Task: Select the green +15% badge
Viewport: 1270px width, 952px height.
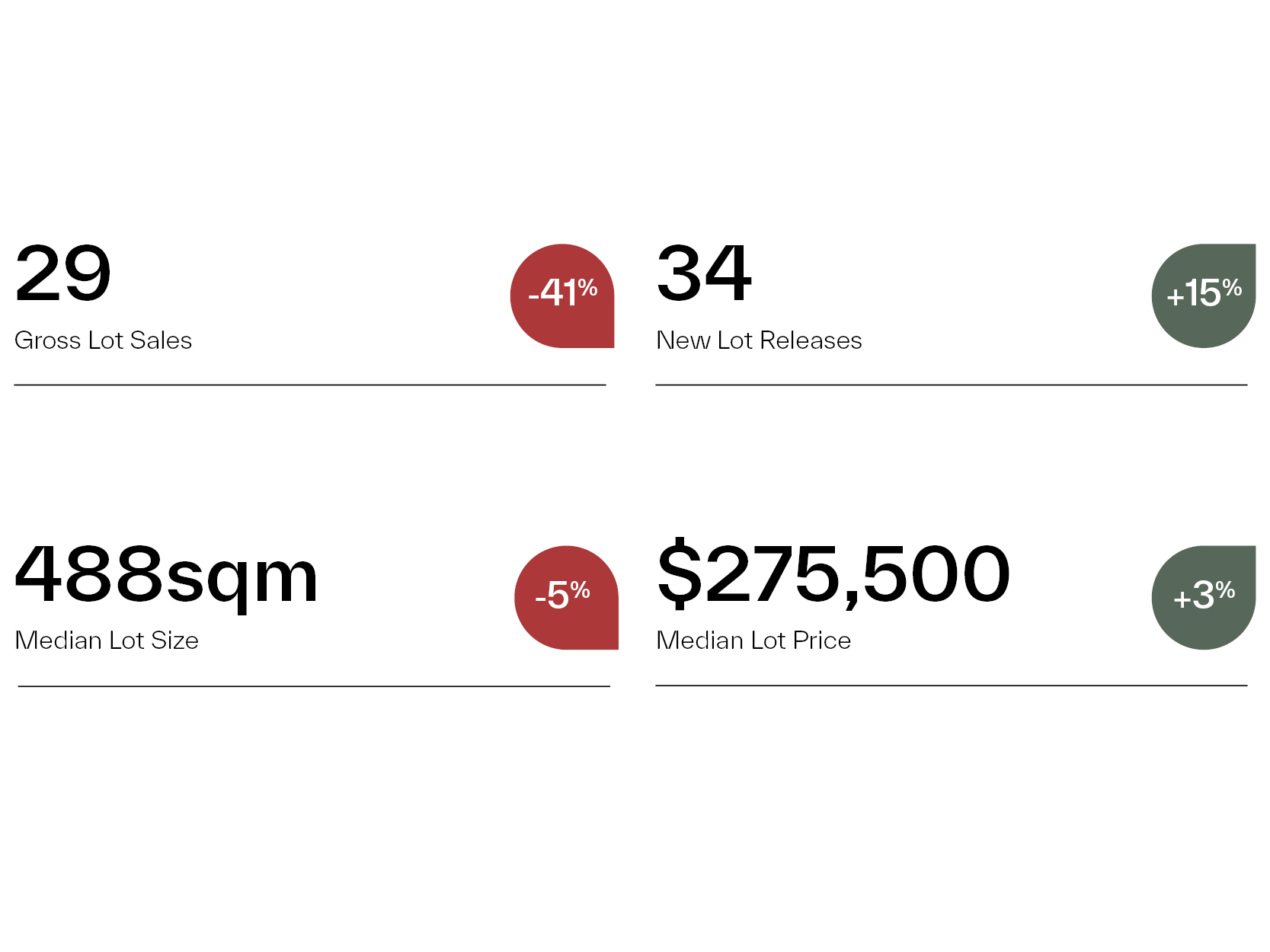Action: coord(1204,296)
